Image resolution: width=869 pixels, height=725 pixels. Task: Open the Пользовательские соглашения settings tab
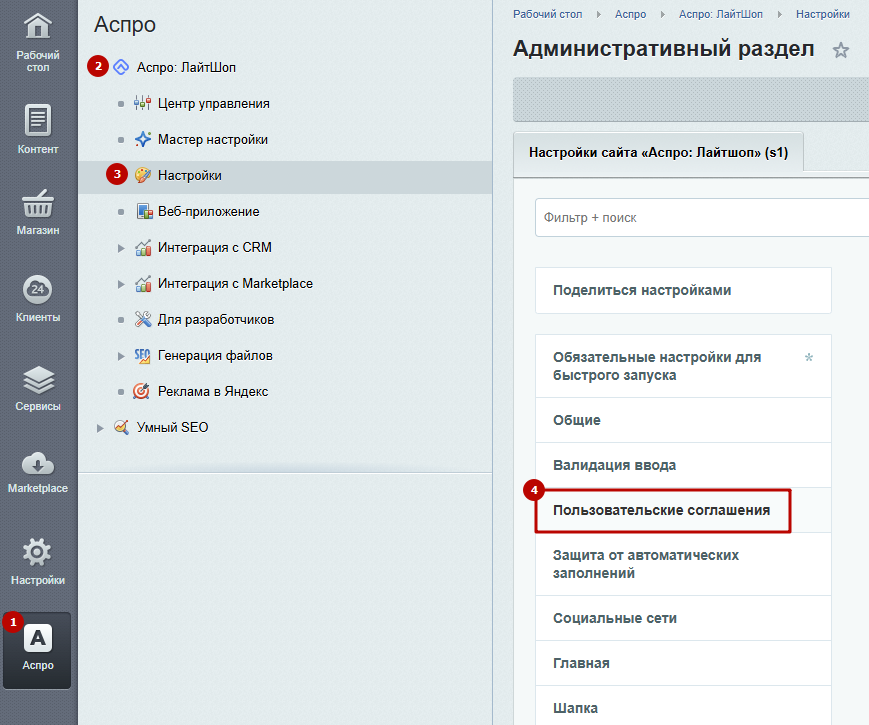point(662,511)
